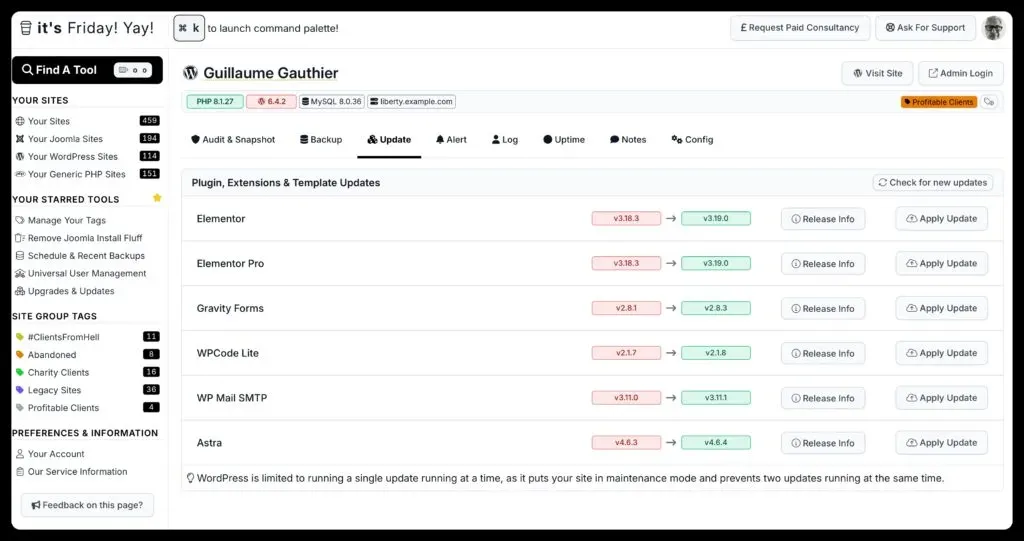This screenshot has width=1024, height=541.
Task: Open Release Info for WPCode Lite
Action: point(823,353)
